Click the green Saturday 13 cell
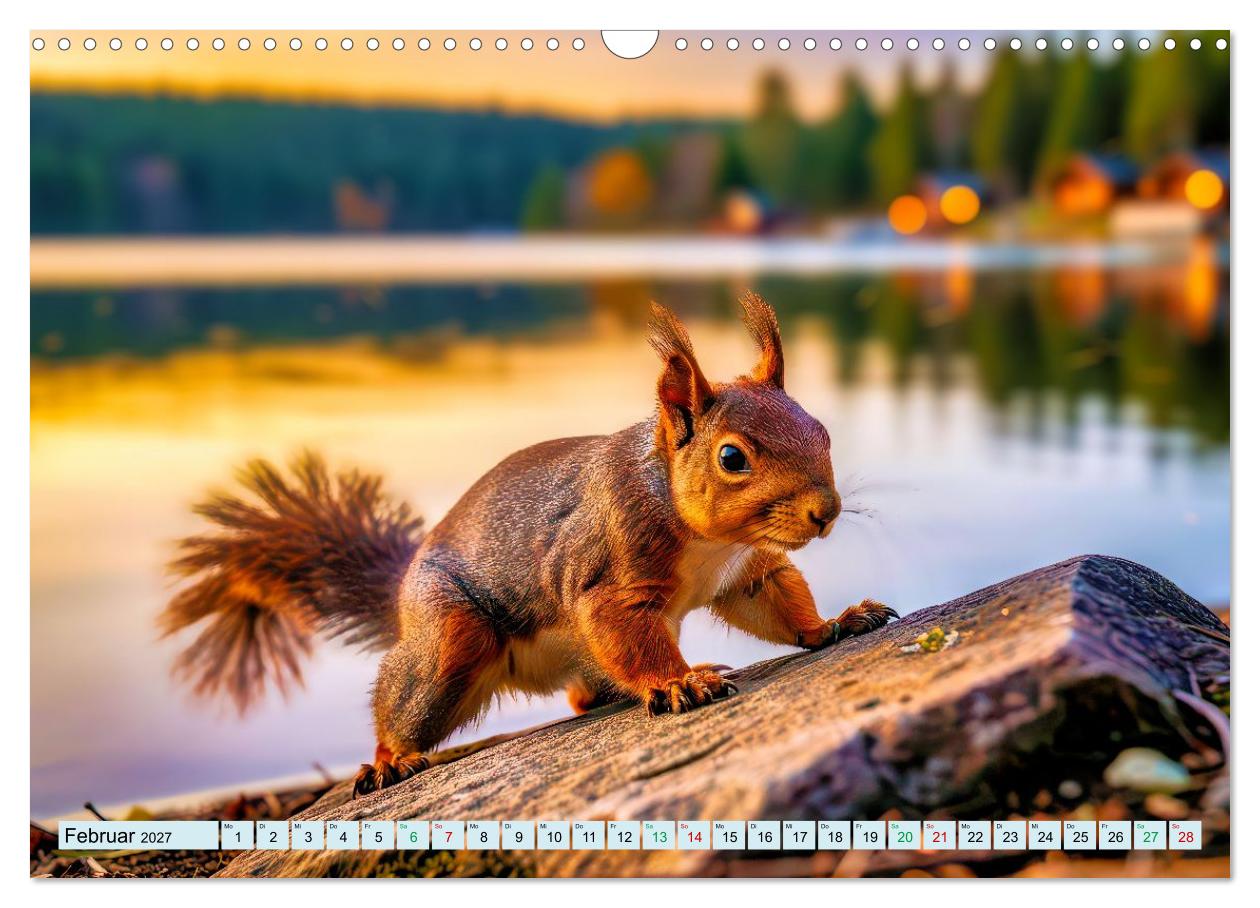 [x=658, y=836]
